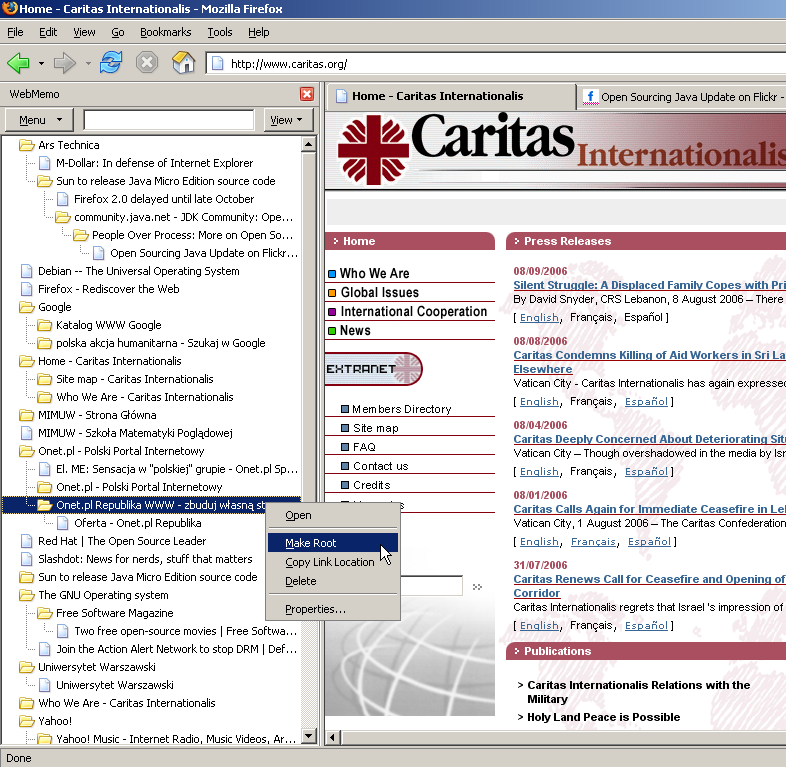
Task: Open Silent Struggle press release link
Action: [650, 285]
